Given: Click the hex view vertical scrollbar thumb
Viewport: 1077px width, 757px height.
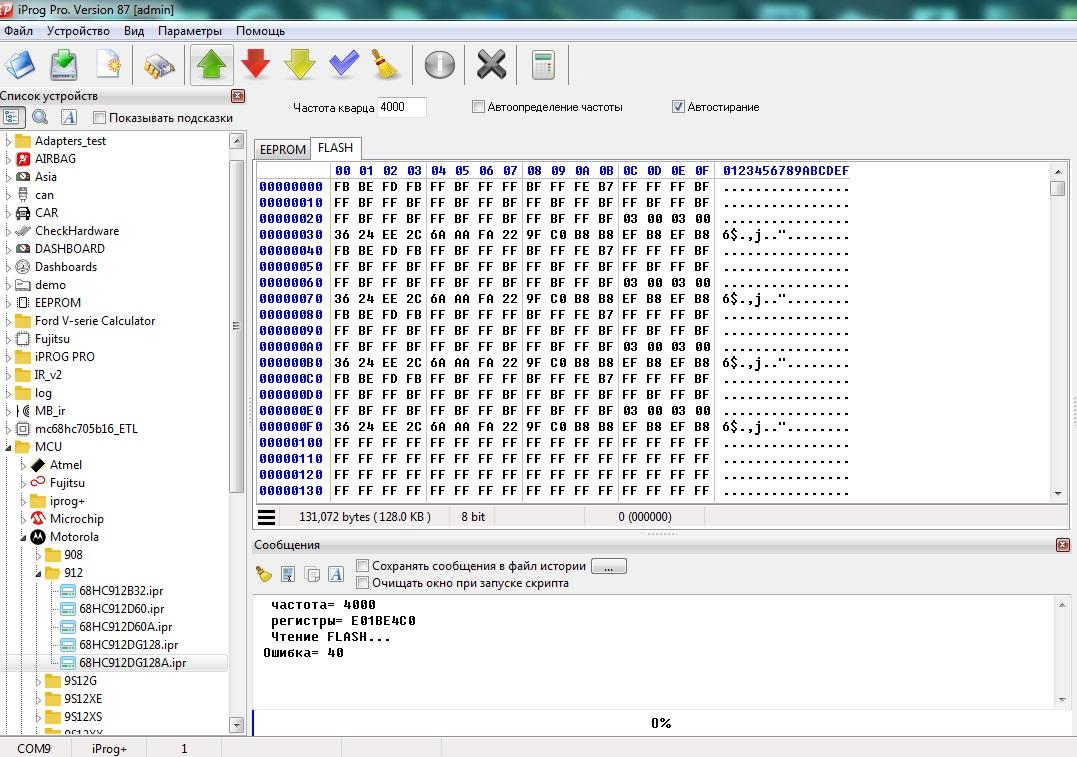Looking at the screenshot, I should coord(1058,189).
